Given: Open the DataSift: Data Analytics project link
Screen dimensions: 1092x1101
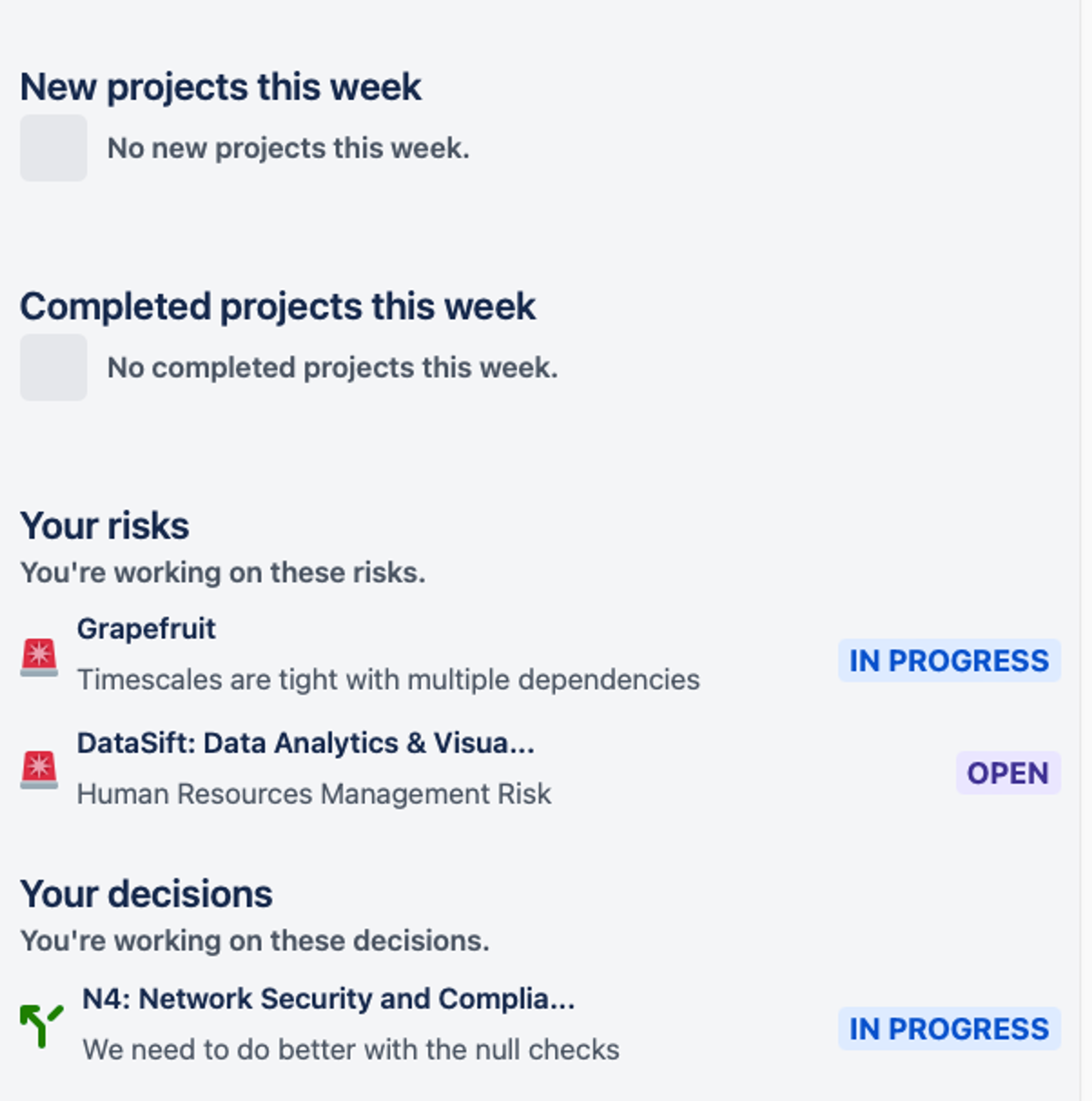Looking at the screenshot, I should pyautogui.click(x=305, y=743).
